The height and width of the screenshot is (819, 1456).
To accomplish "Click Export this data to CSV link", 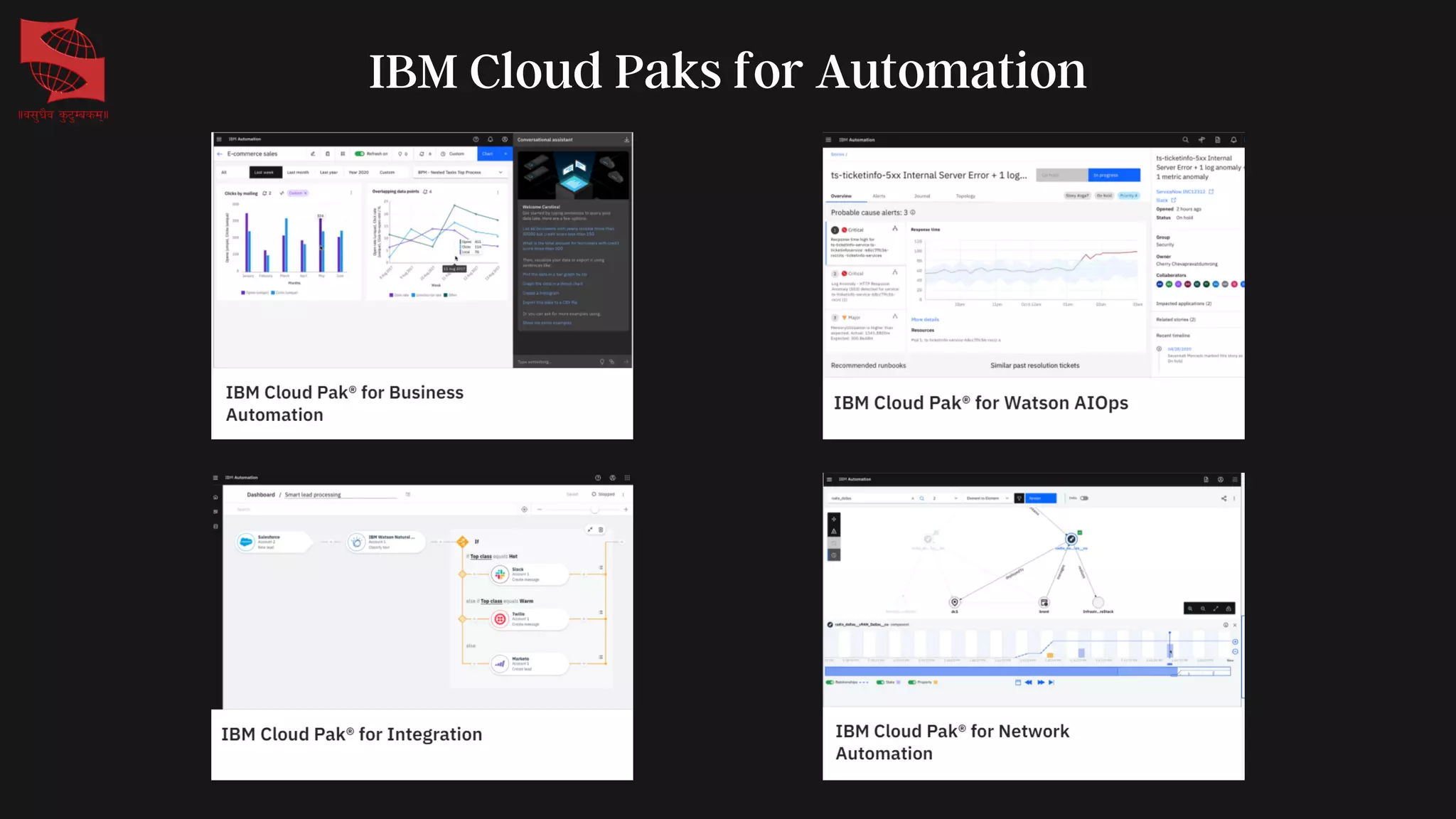I will (550, 302).
